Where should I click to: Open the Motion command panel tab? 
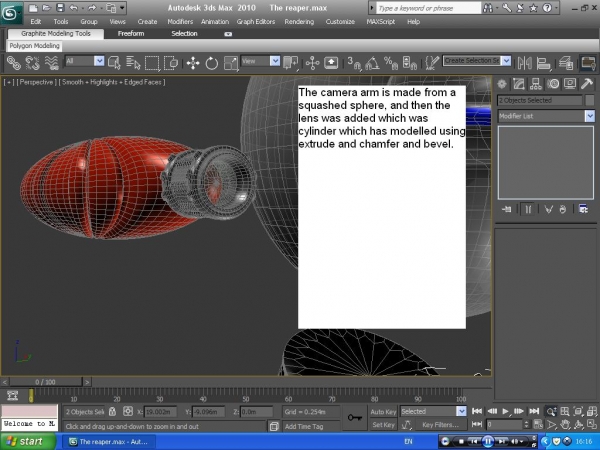coord(553,84)
